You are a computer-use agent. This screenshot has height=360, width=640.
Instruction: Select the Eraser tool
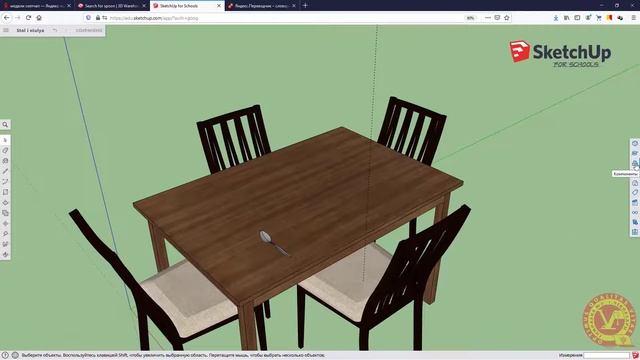(5, 151)
